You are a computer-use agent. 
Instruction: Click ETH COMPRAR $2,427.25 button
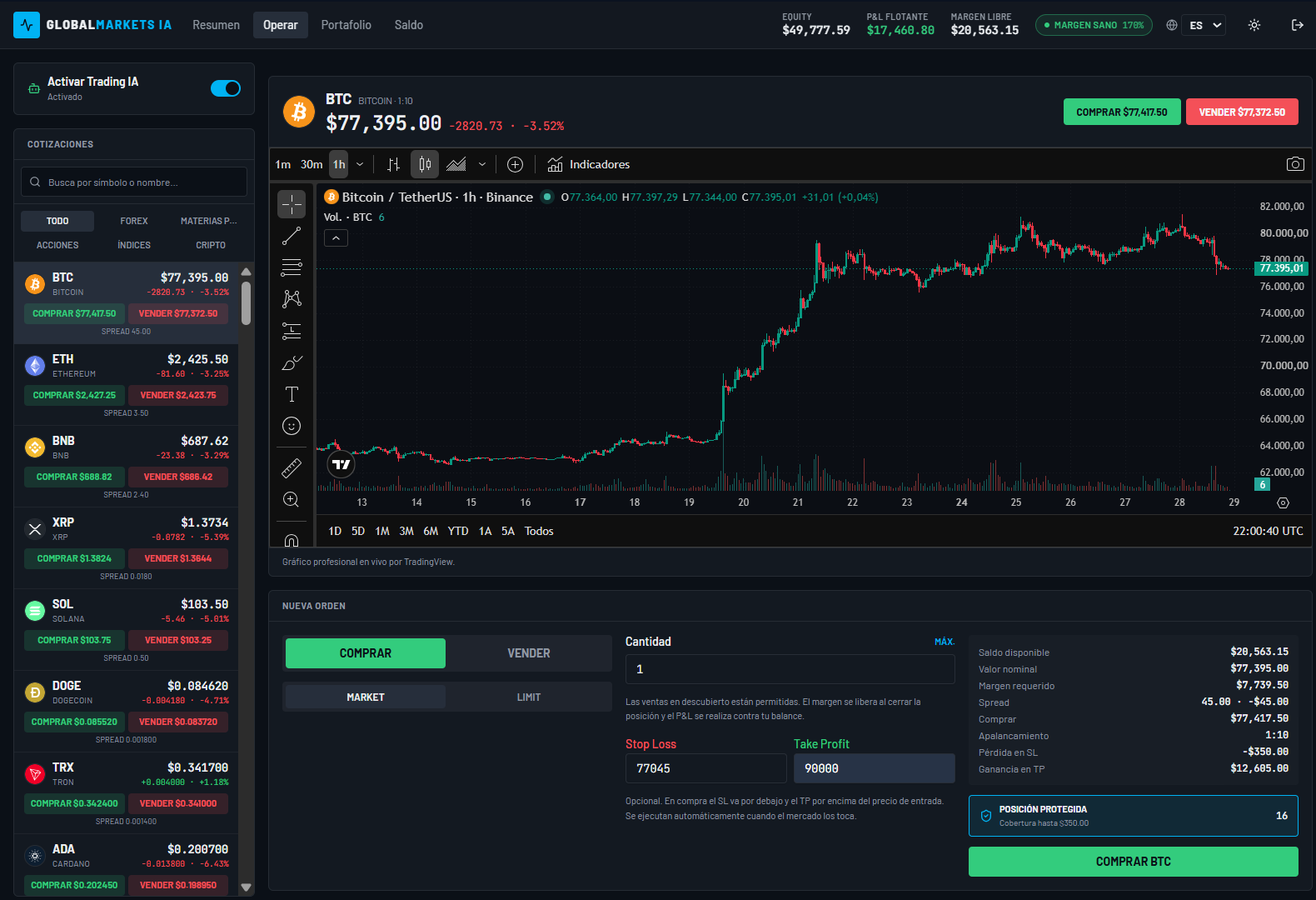click(x=74, y=395)
